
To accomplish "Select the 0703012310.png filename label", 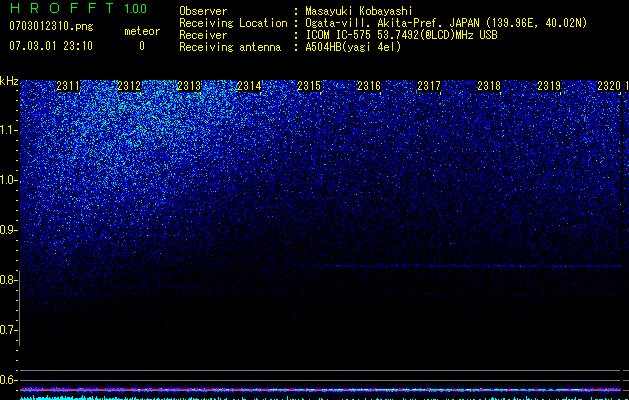I will tap(51, 26).
